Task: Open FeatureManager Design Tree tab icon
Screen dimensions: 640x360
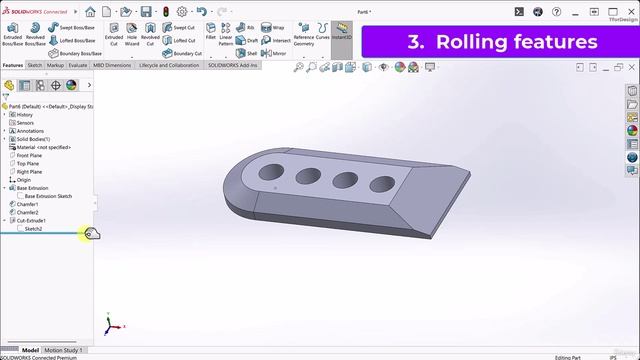Action: coord(9,85)
